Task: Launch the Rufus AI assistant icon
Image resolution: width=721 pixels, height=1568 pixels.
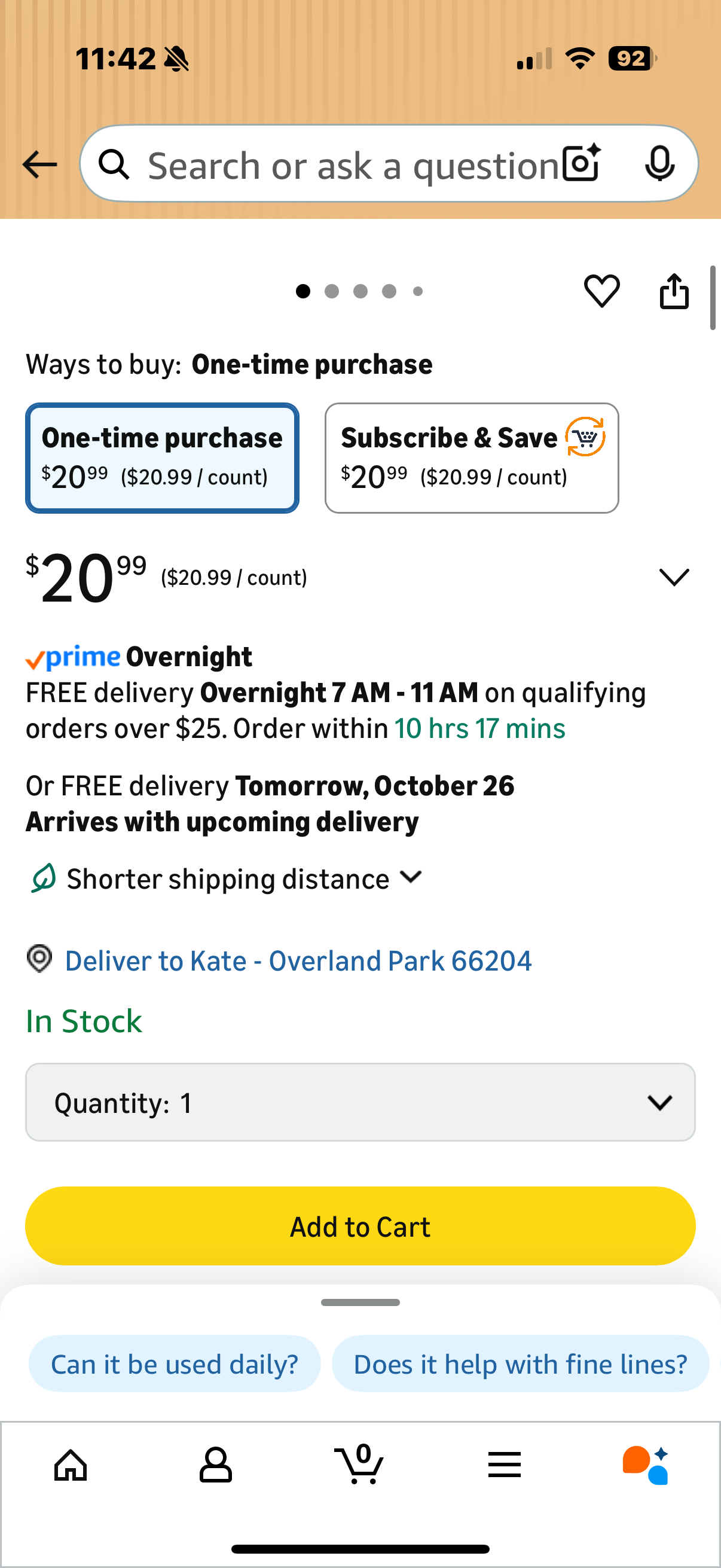Action: point(646,1465)
